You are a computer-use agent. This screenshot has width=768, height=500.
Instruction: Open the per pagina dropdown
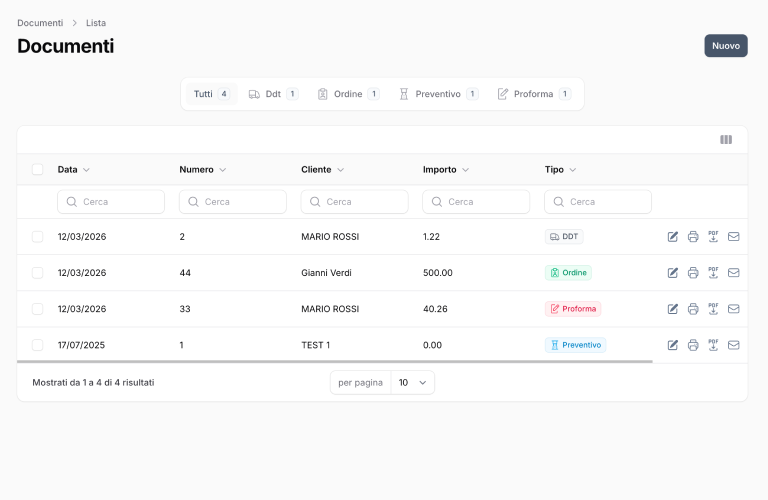coord(412,383)
